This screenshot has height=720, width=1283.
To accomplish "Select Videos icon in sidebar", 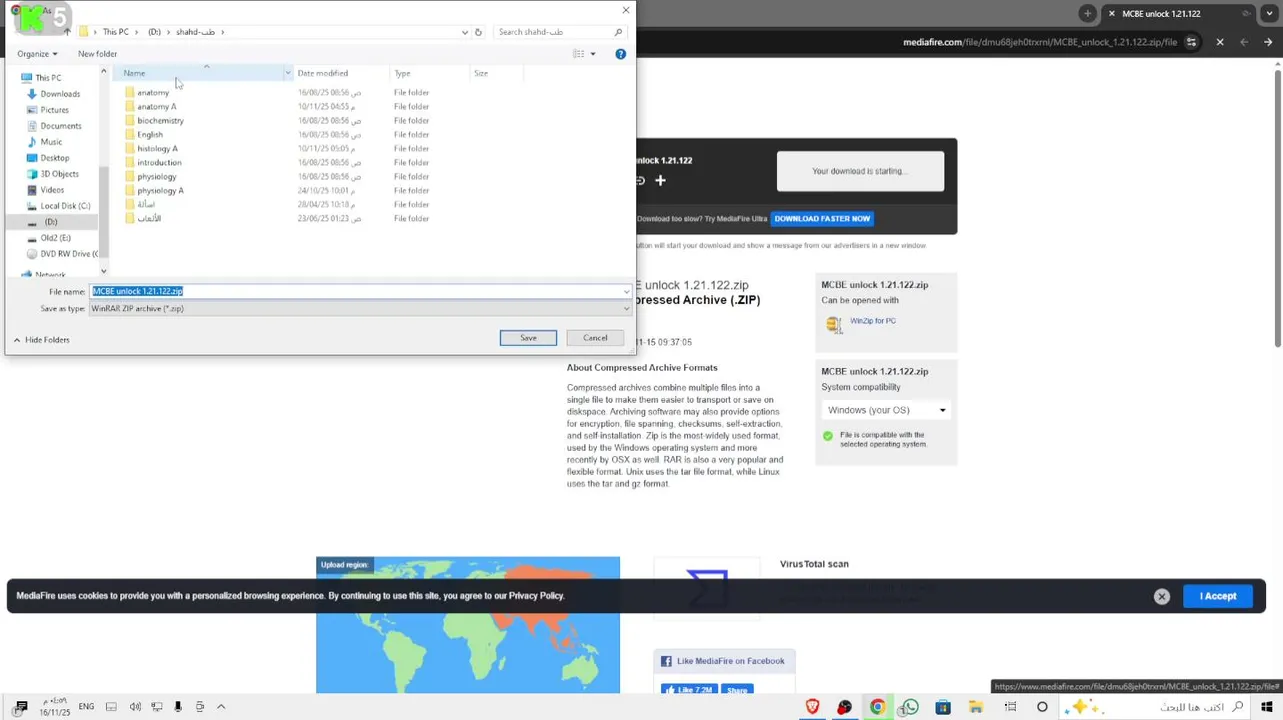I will pyautogui.click(x=32, y=190).
